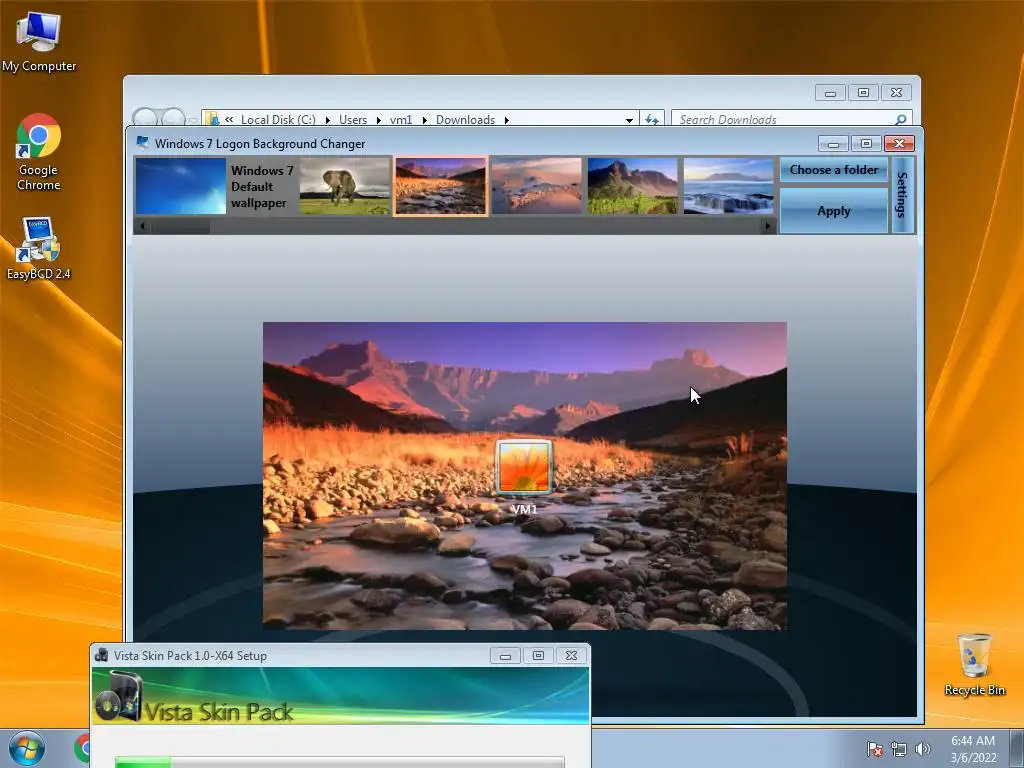
Task: Click the Users breadcrumb in Explorer
Action: click(x=353, y=120)
